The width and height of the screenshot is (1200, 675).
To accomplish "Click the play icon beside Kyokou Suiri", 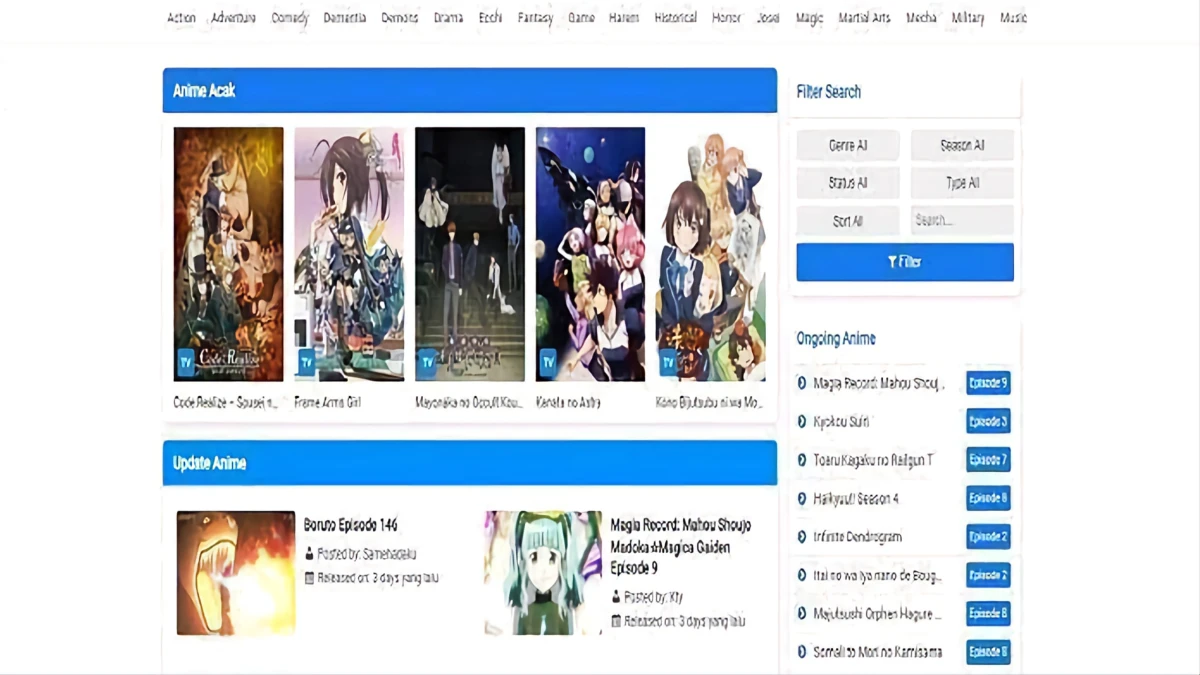I will (x=802, y=422).
